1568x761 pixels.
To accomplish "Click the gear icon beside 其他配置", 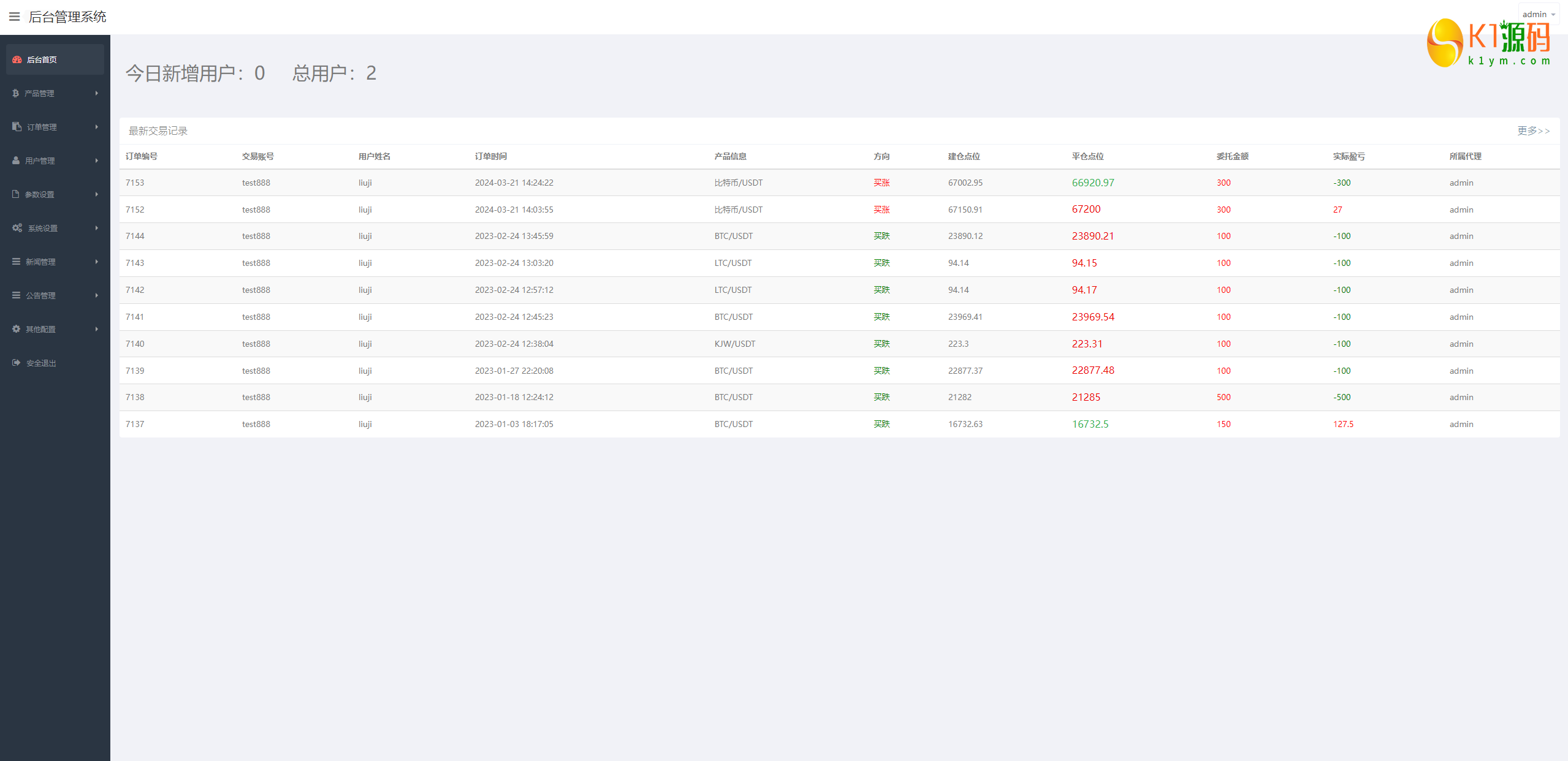I will [x=17, y=328].
